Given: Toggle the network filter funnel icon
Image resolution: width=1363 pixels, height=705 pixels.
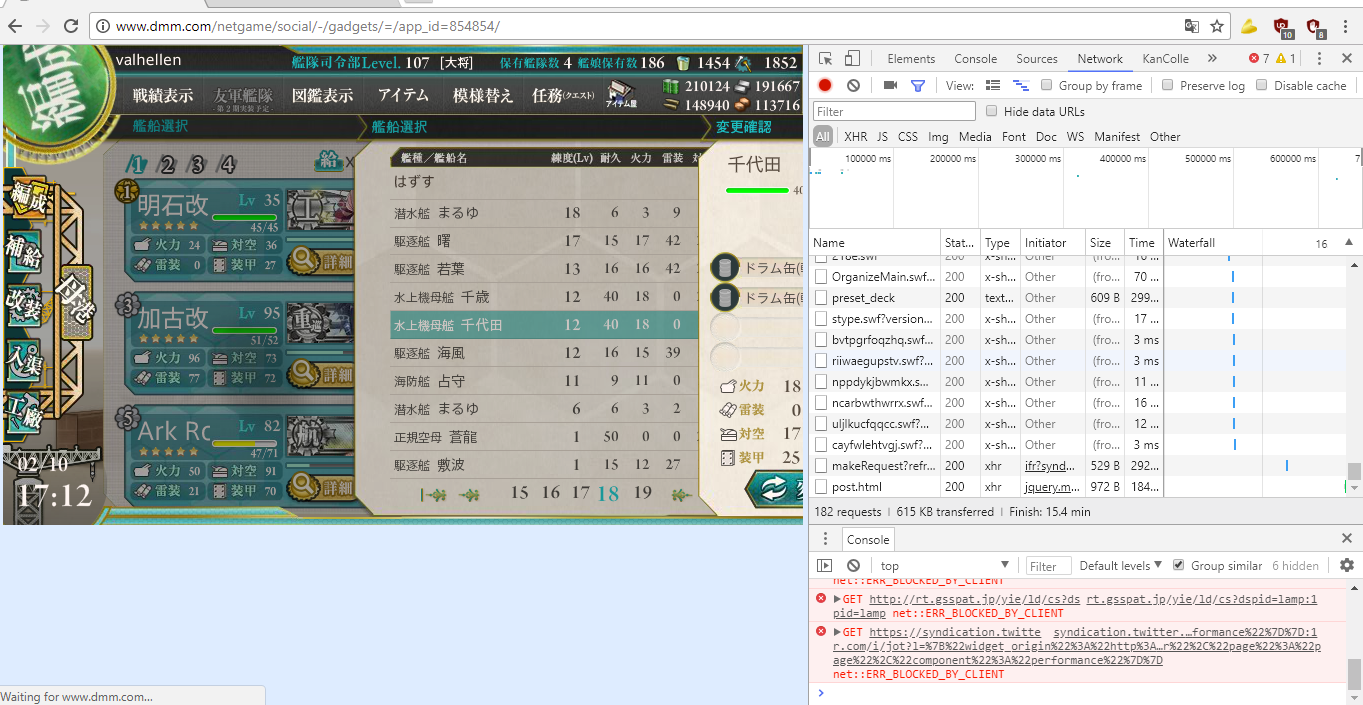Looking at the screenshot, I should pyautogui.click(x=918, y=86).
